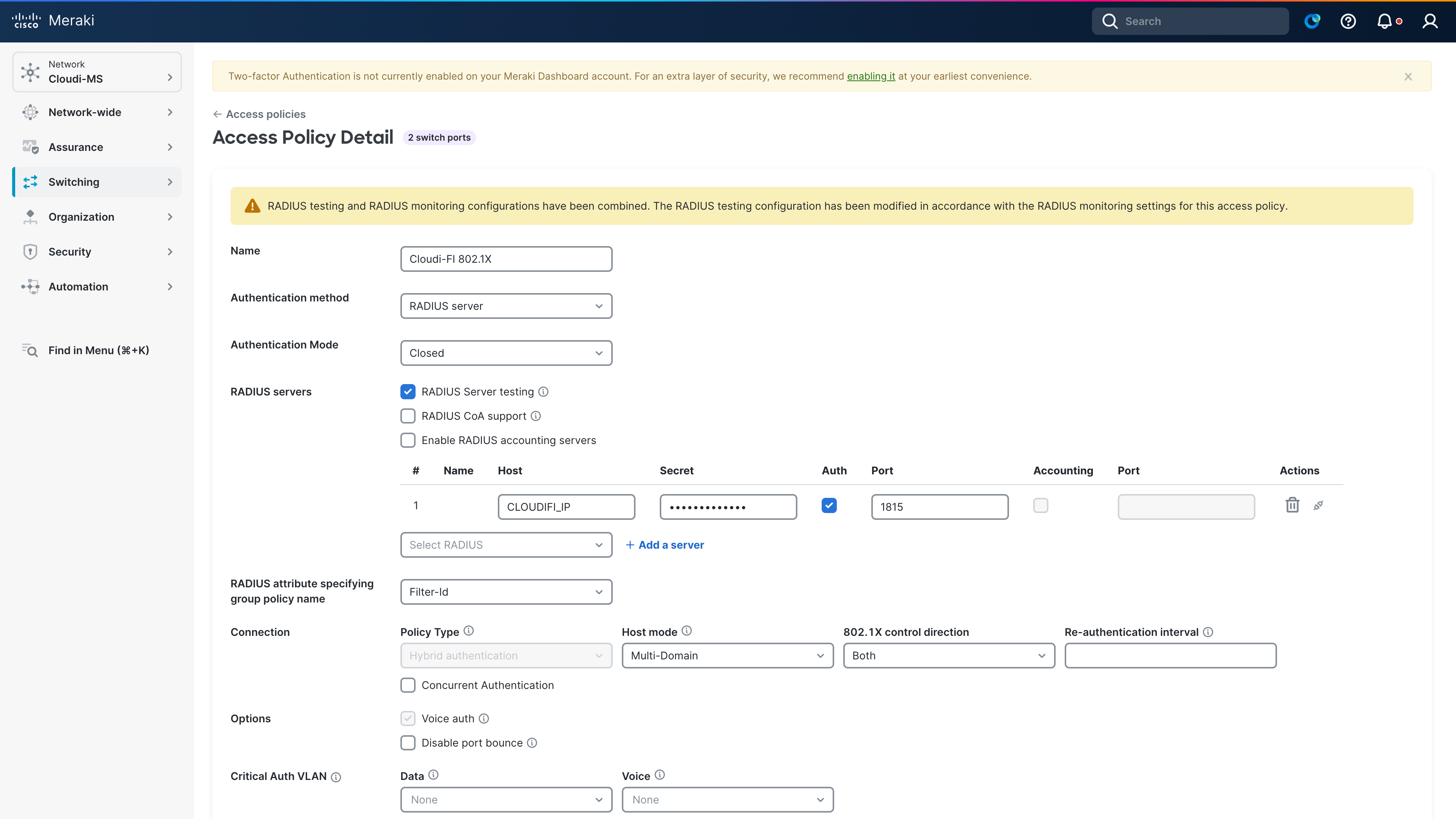Screen dimensions: 1456x819
Task: Toggle Accounting checkbox for server 1
Action: click(1040, 505)
